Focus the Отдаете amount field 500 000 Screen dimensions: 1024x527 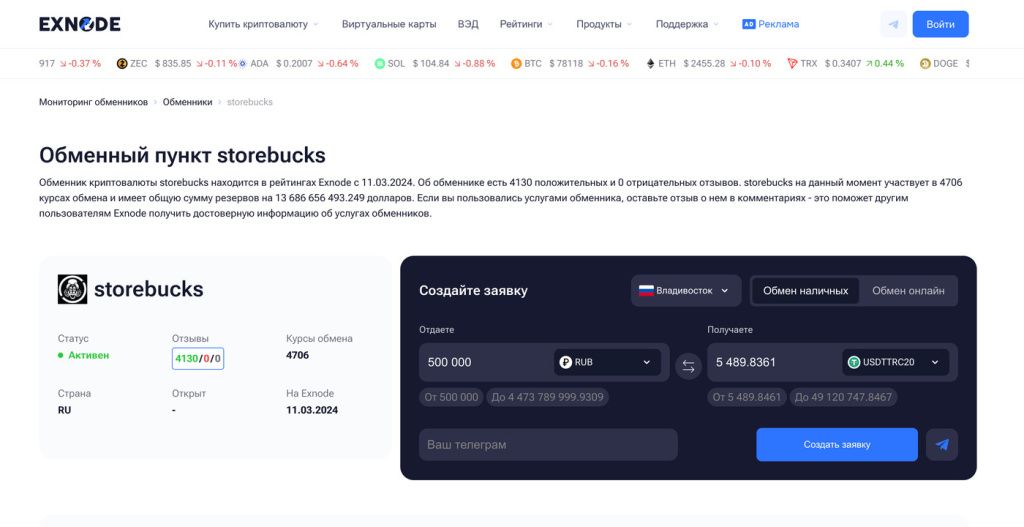tap(487, 362)
